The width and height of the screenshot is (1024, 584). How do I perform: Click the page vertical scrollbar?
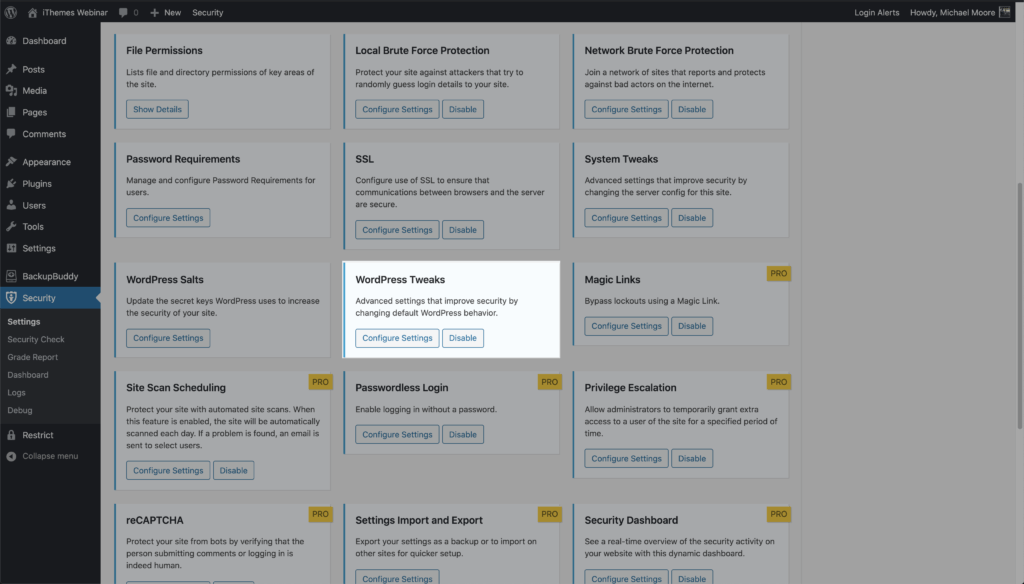click(x=1019, y=305)
